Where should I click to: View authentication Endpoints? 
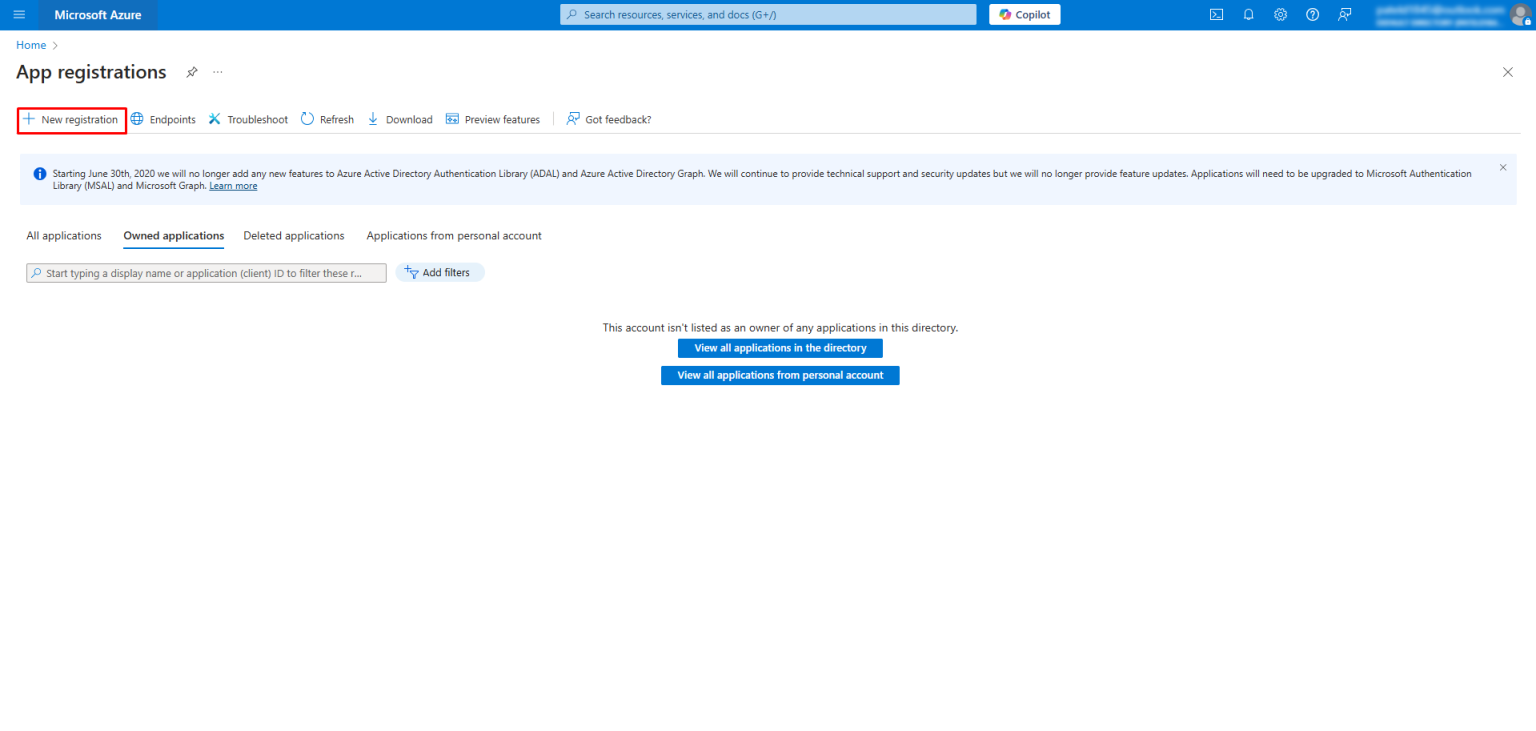pos(163,119)
